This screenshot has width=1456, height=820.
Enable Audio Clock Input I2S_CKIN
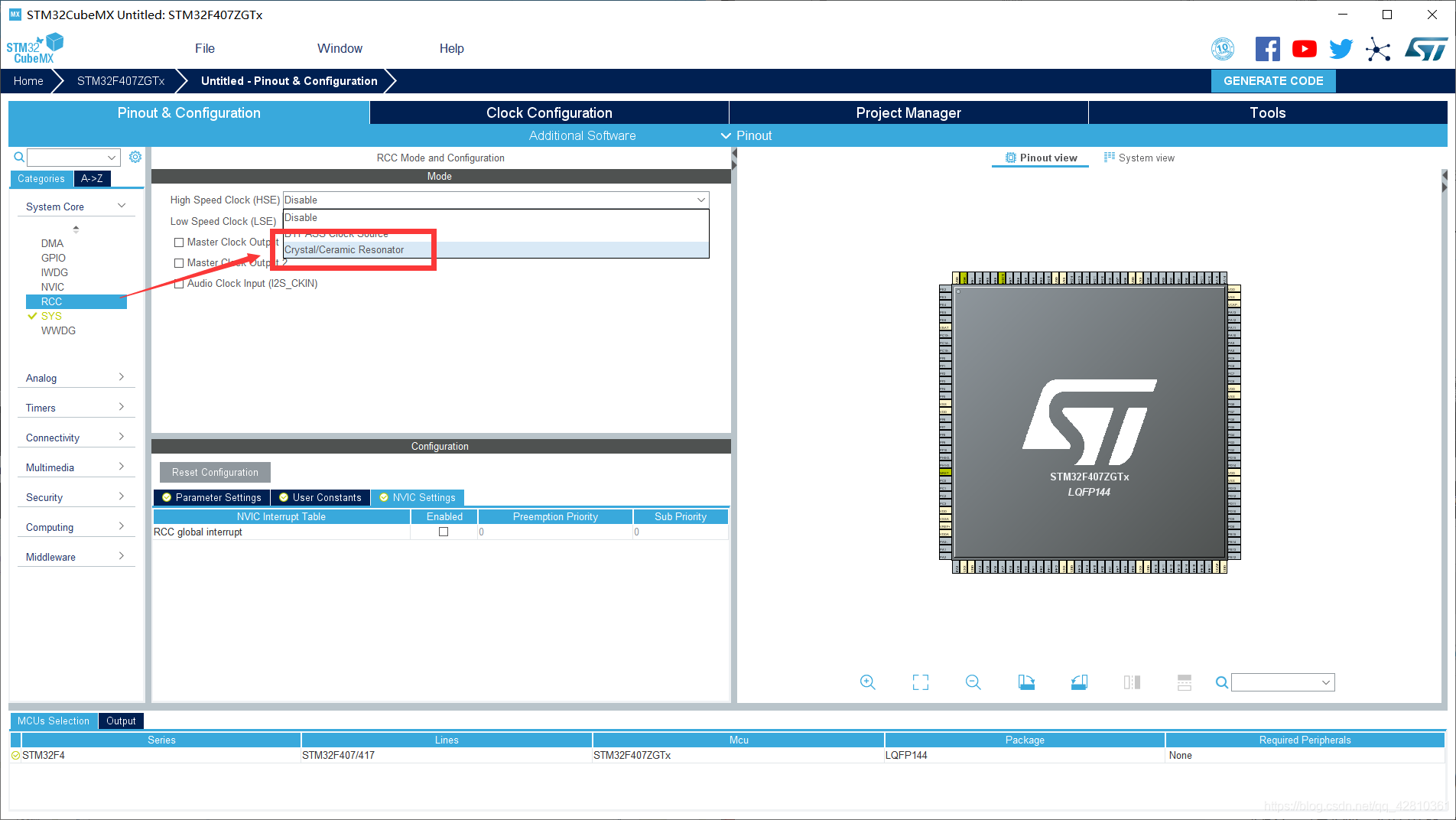pos(179,284)
